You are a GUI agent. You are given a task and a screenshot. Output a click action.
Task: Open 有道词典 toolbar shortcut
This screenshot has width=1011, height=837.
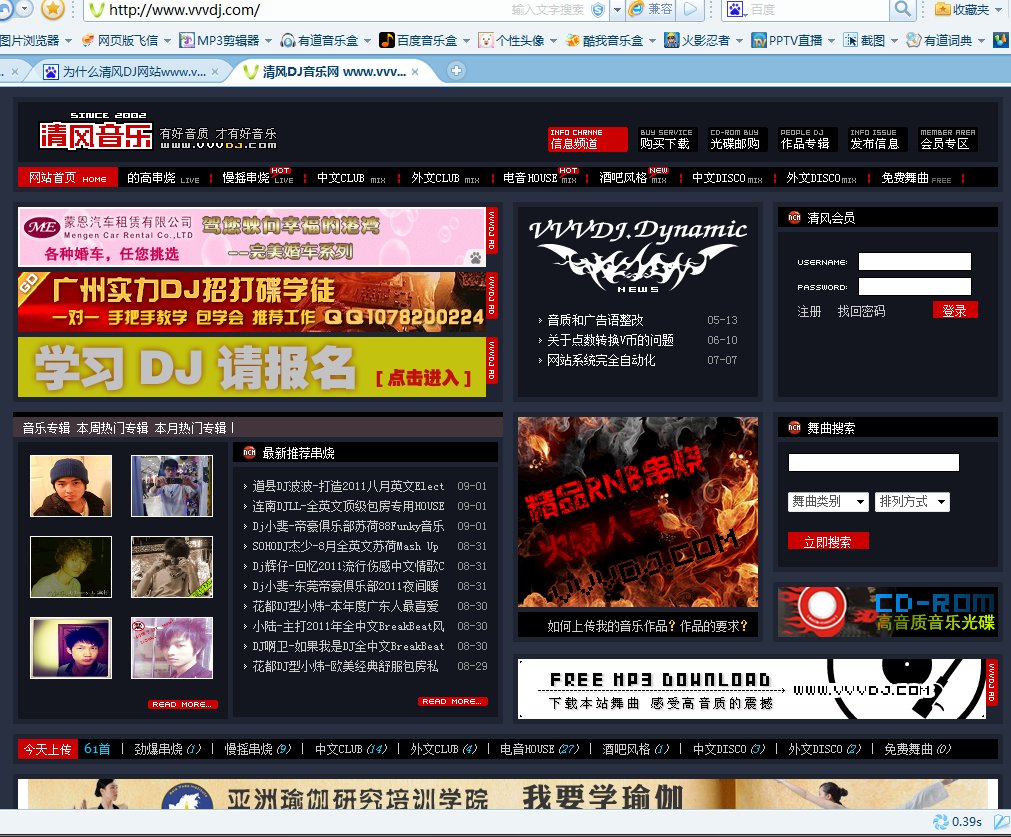(x=939, y=41)
